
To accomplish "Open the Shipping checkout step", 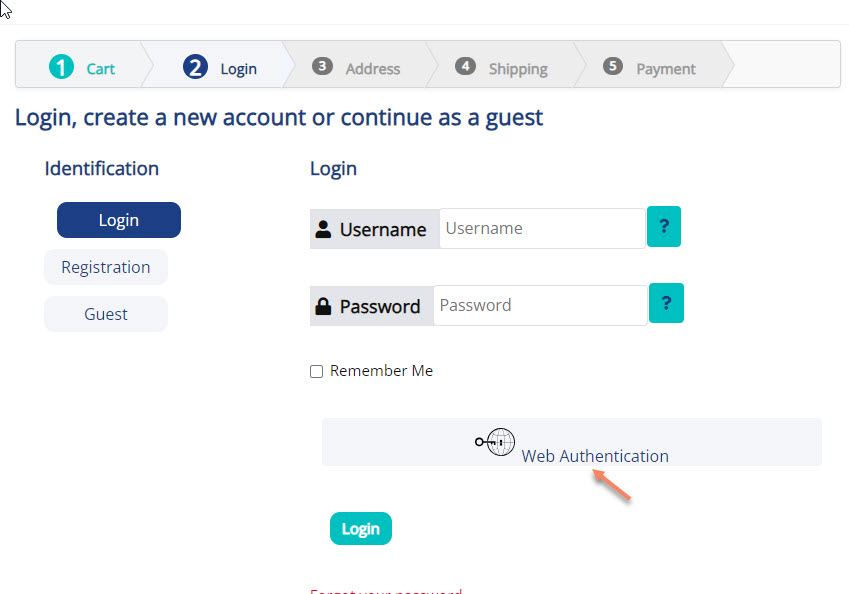I will coord(517,69).
